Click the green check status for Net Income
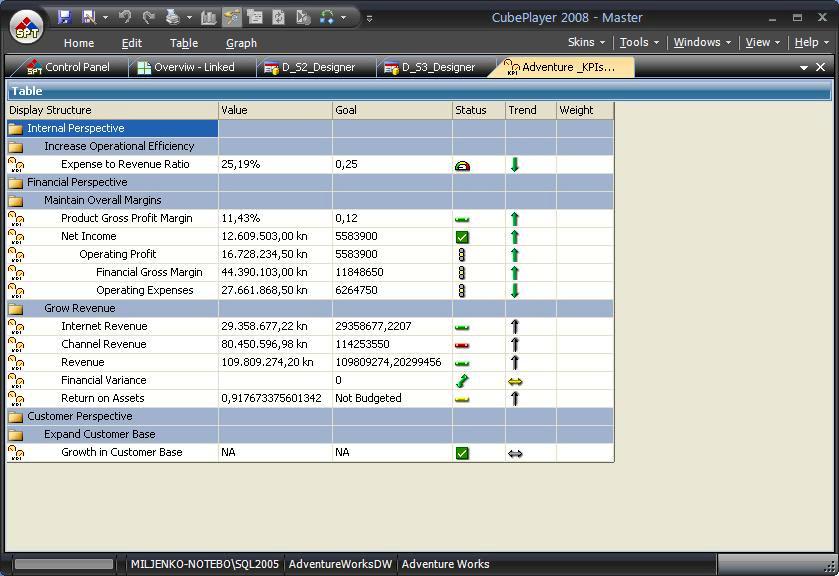Image resolution: width=839 pixels, height=576 pixels. click(462, 237)
